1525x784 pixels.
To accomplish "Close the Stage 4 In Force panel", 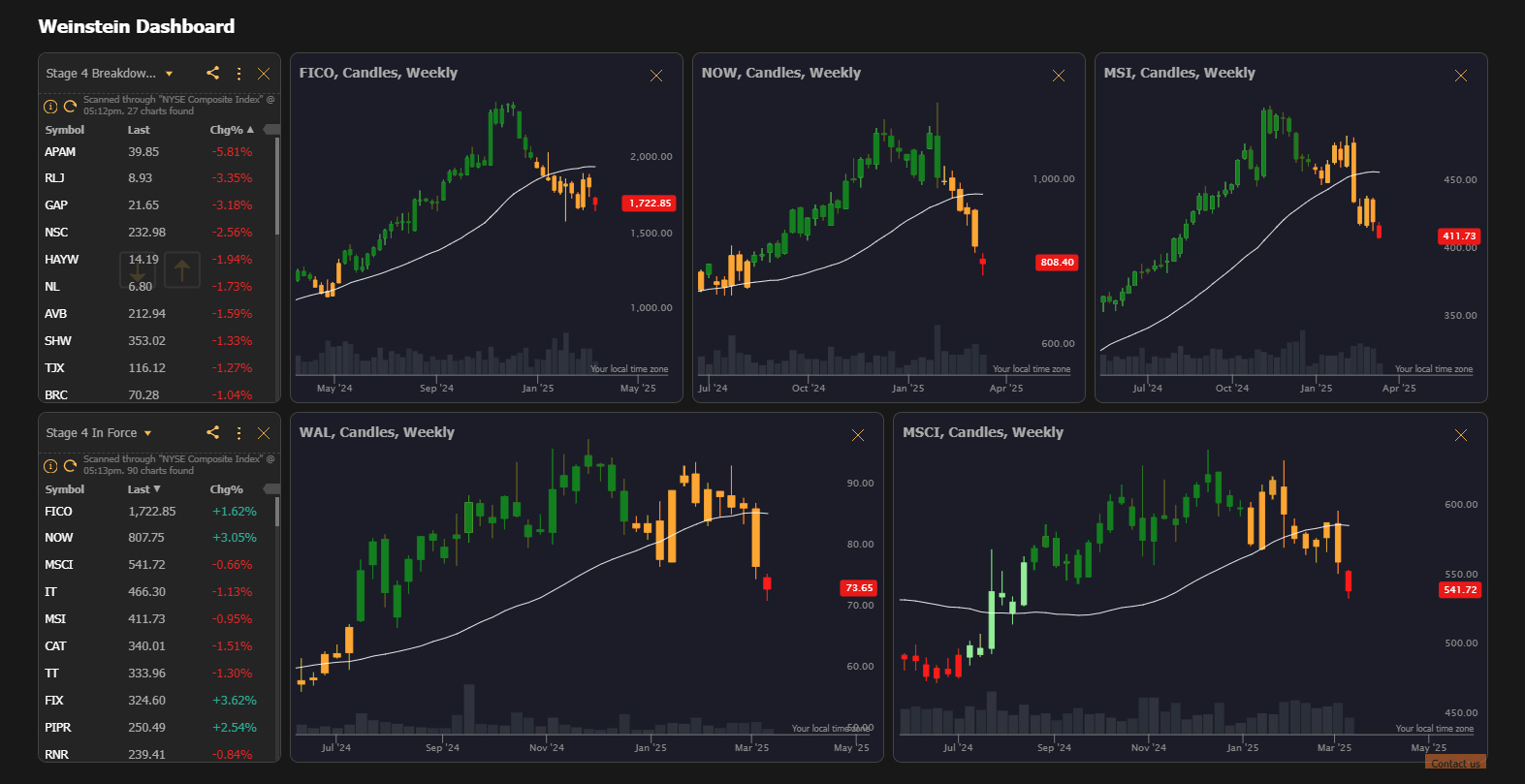I will tap(264, 433).
